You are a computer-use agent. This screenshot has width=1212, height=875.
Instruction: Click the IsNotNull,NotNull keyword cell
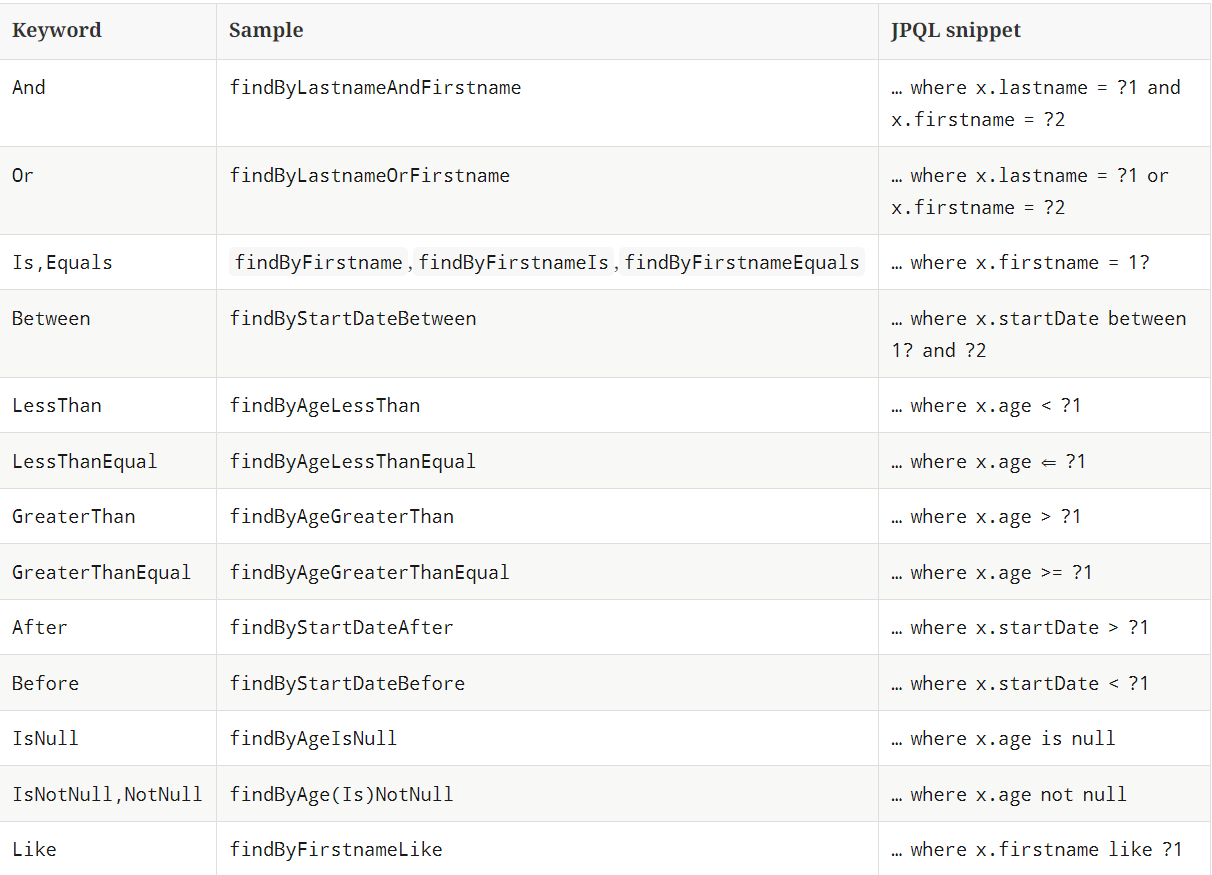[x=107, y=795]
